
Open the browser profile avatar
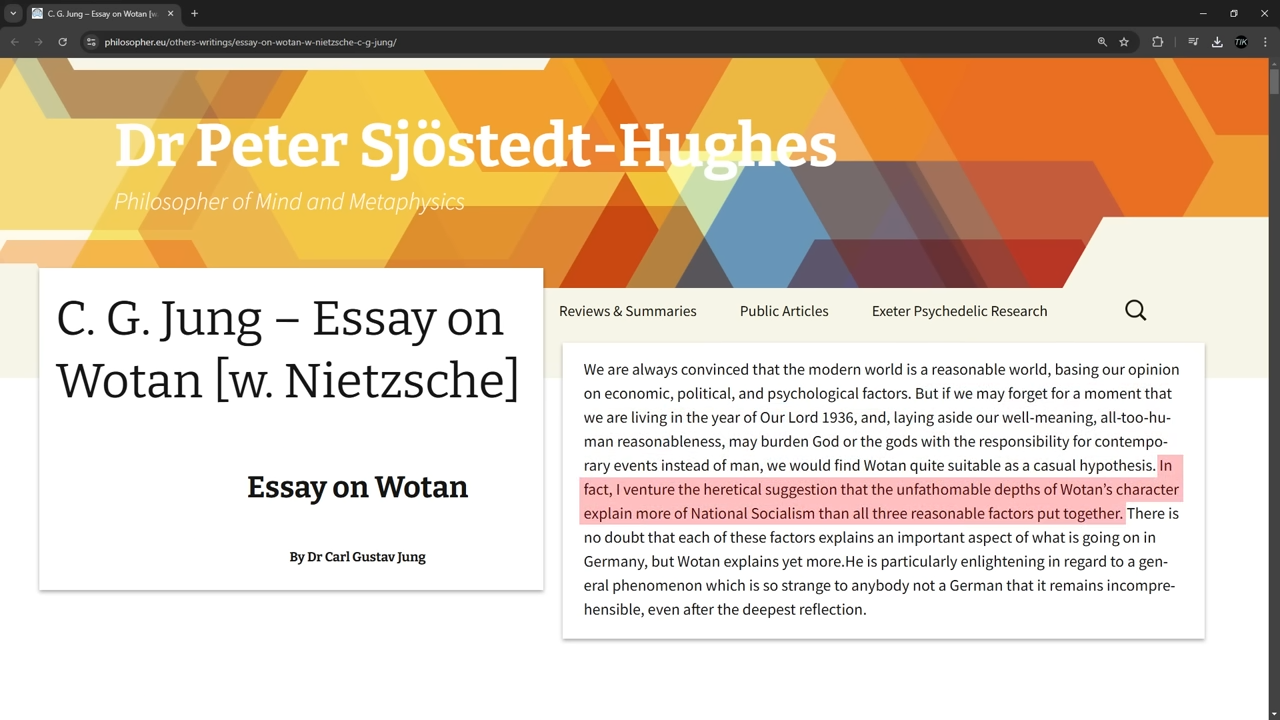(x=1241, y=42)
